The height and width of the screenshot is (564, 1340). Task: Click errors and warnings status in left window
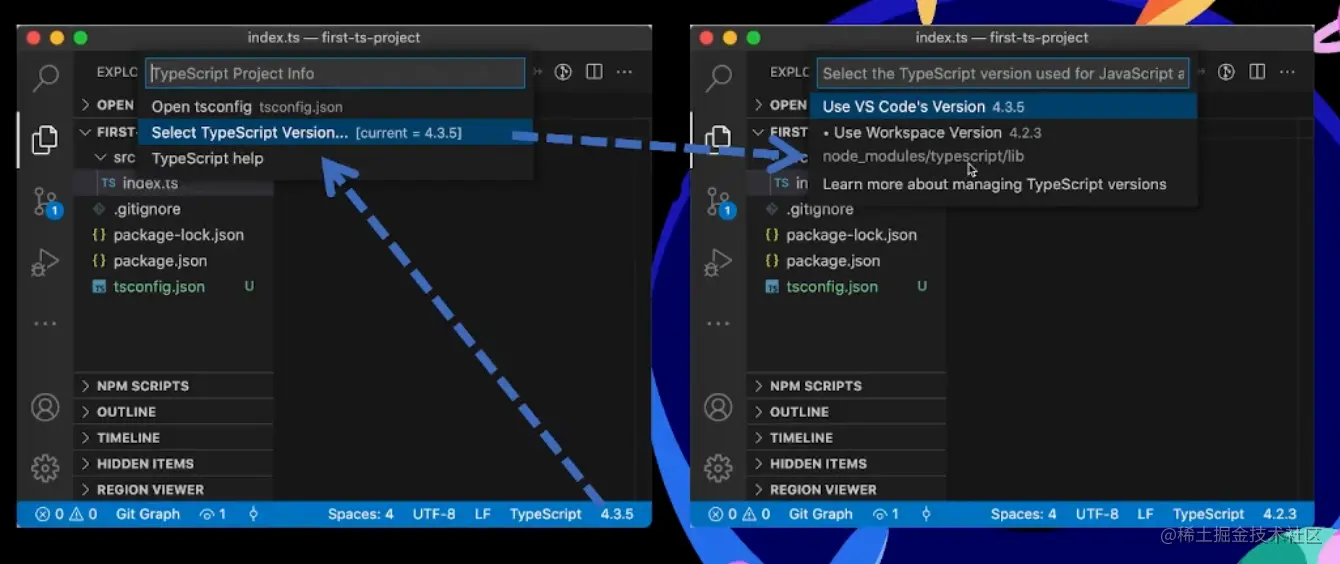click(x=66, y=514)
